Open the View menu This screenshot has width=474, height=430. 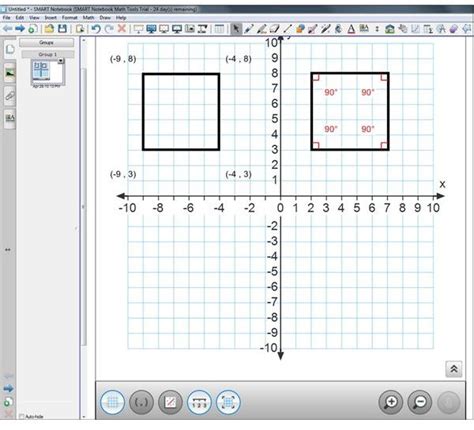point(34,18)
